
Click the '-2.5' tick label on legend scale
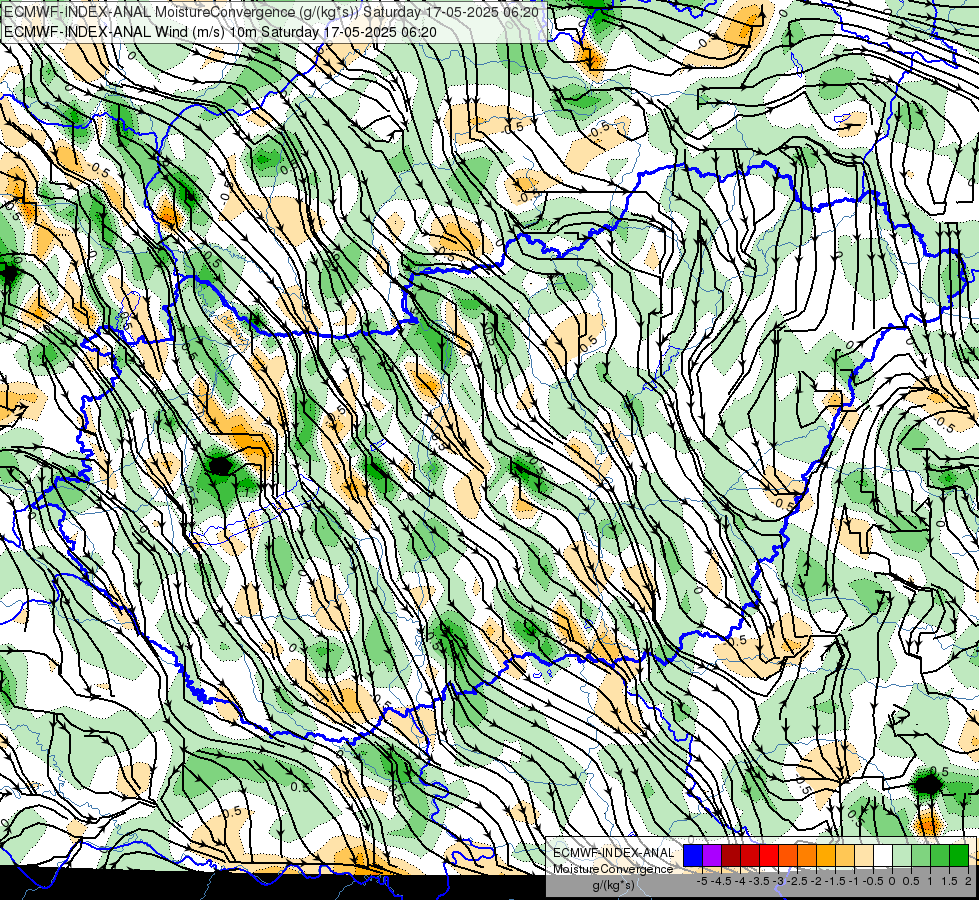797,881
